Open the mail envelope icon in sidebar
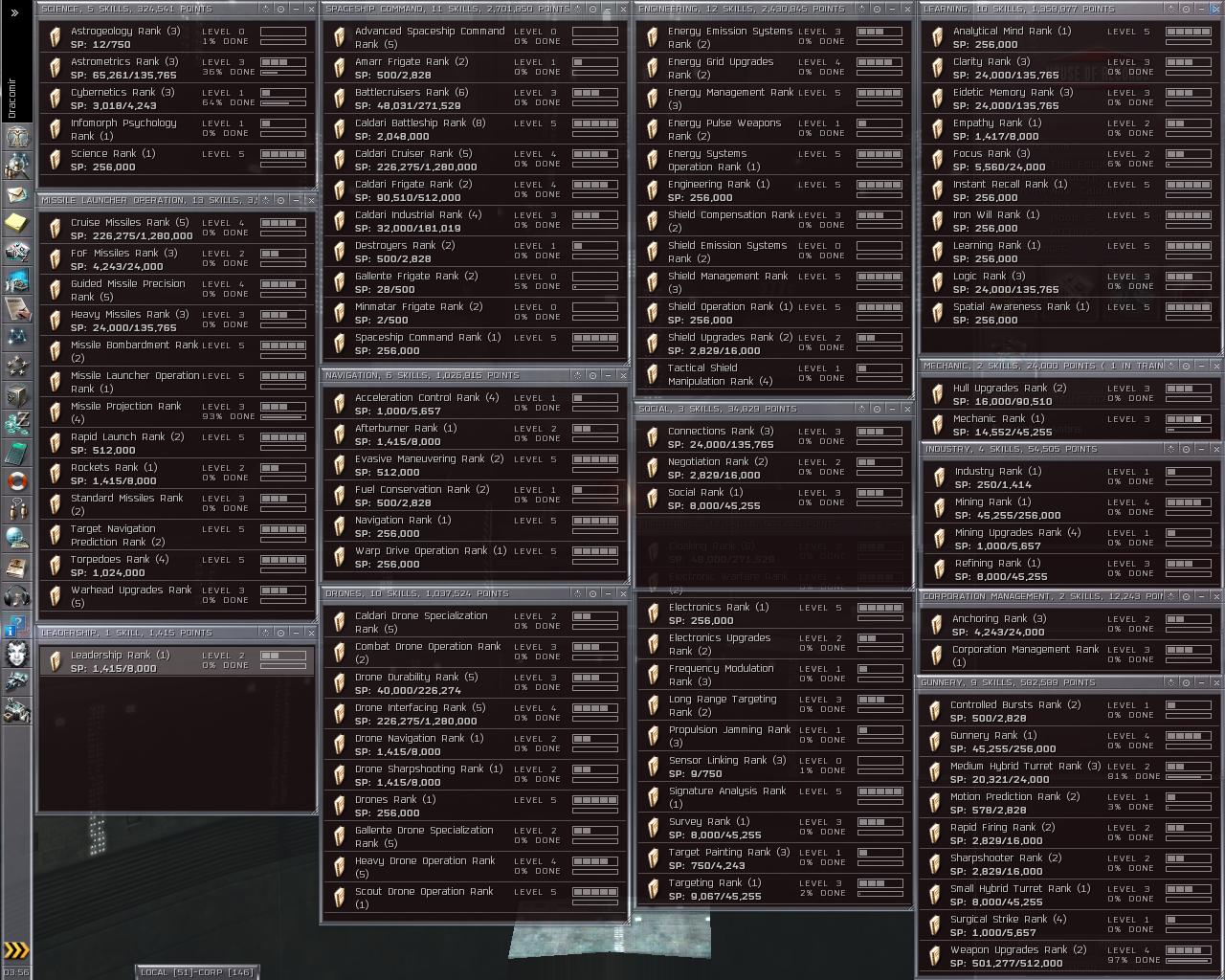The height and width of the screenshot is (980, 1225). [16, 194]
